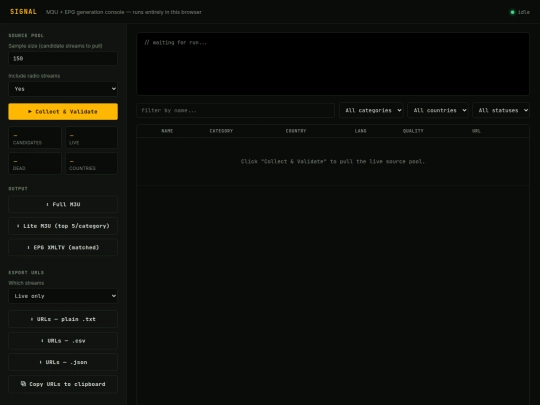540x405 pixels.
Task: Click the NAME column header
Action: coord(167,131)
